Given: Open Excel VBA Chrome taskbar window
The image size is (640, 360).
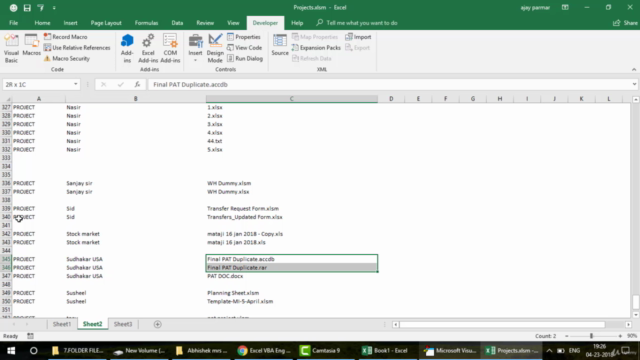Looking at the screenshot, I should click(264, 351).
